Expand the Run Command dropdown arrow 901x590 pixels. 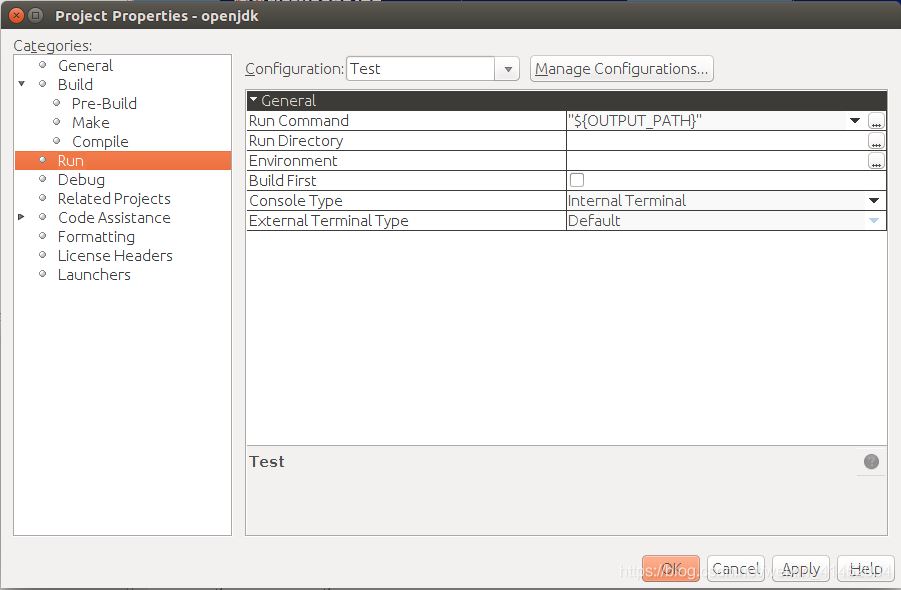coord(855,121)
